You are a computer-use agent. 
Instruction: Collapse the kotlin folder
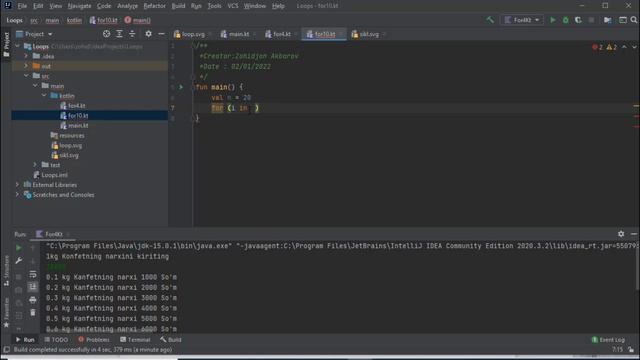[x=44, y=96]
